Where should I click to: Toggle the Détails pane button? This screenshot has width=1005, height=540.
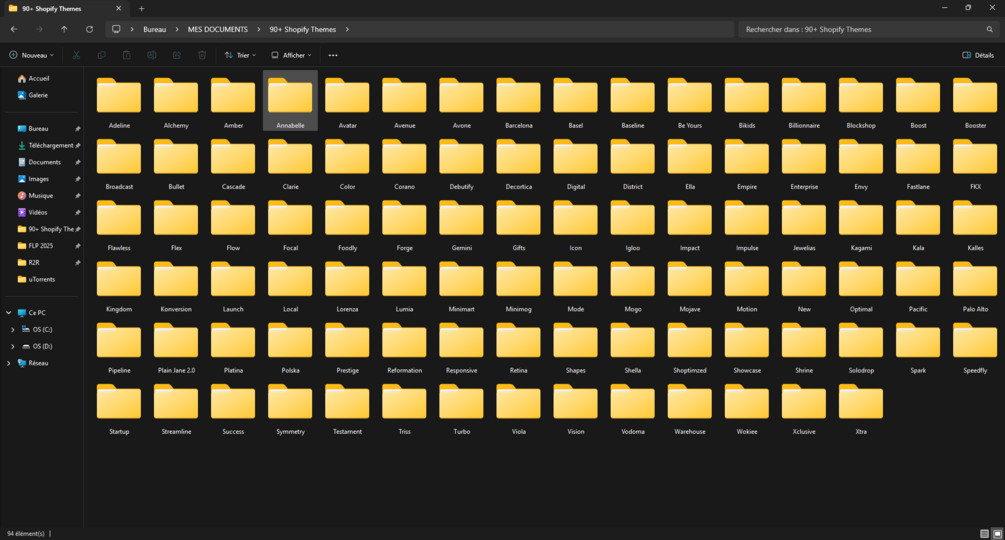978,55
